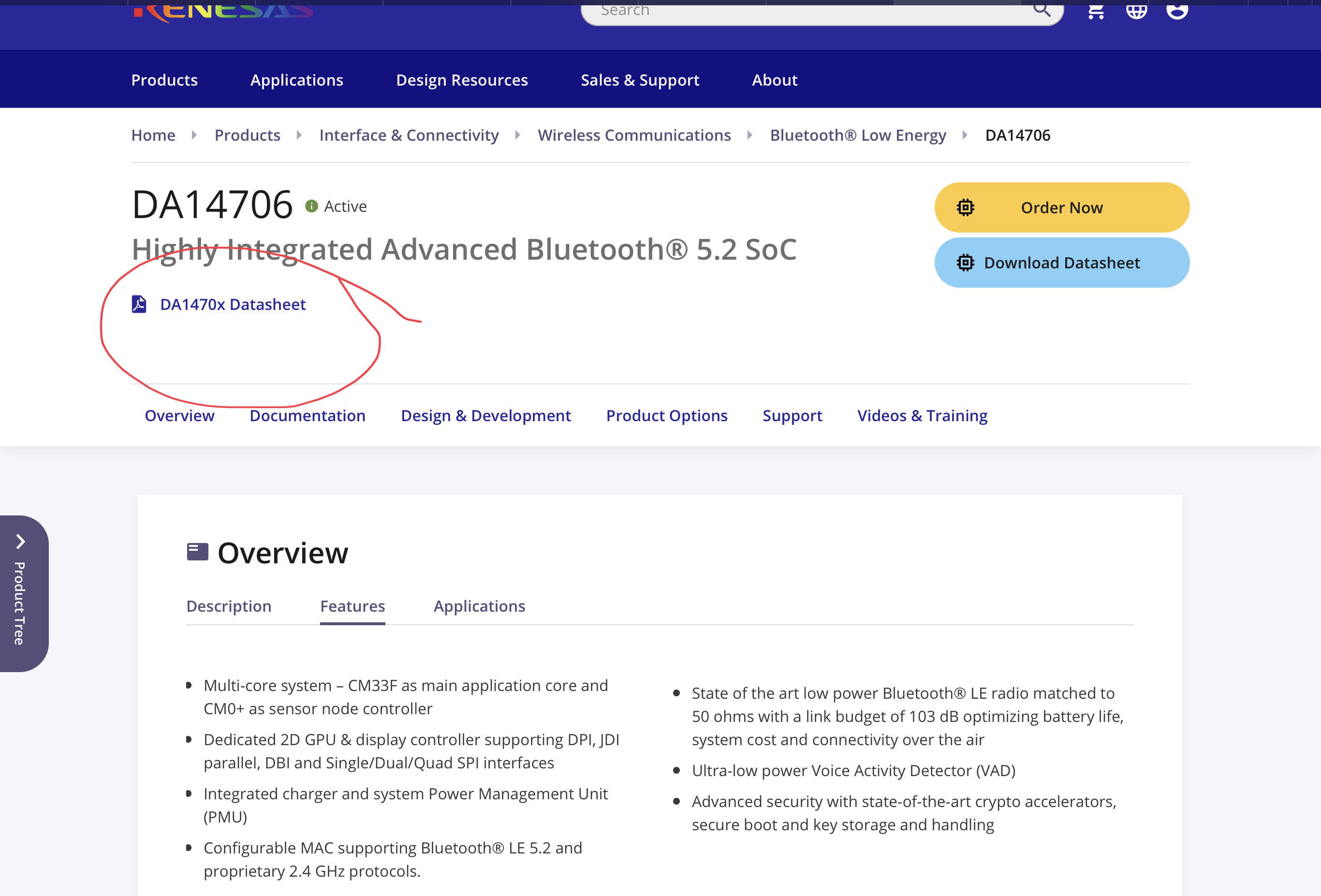Open the DA1470x Datasheet link
The image size is (1321, 896).
233,304
